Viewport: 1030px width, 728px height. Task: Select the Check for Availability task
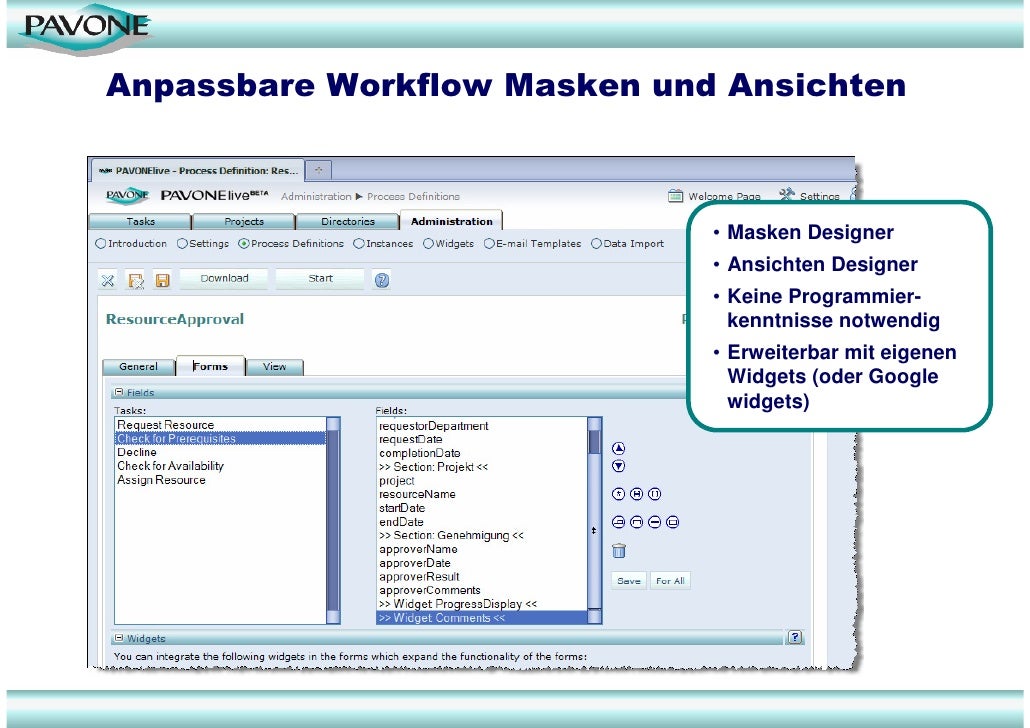click(x=220, y=466)
